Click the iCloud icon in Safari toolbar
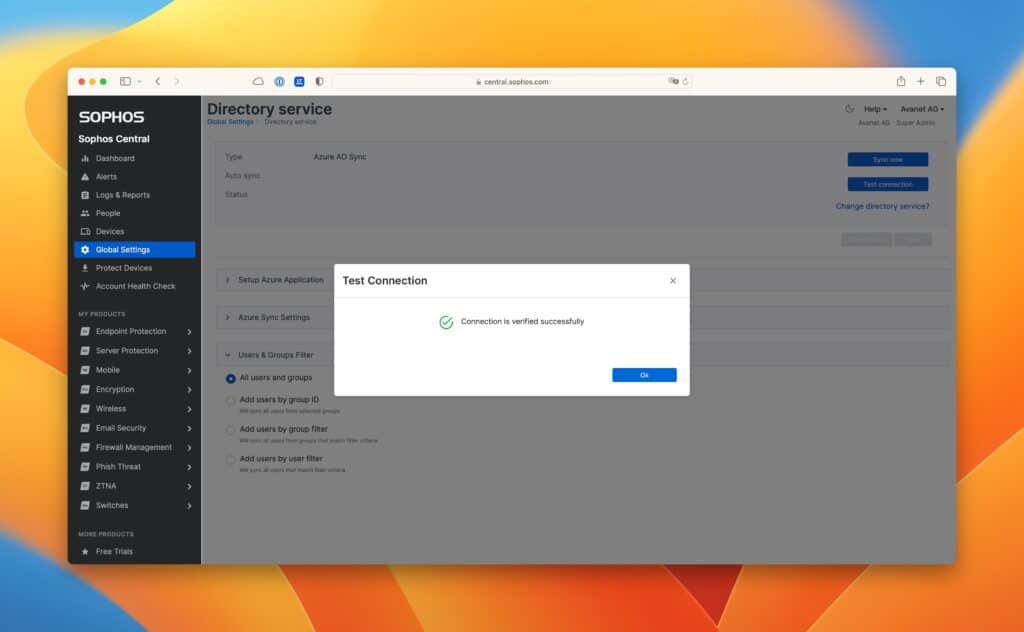Image resolution: width=1024 pixels, height=632 pixels. pyautogui.click(x=259, y=82)
